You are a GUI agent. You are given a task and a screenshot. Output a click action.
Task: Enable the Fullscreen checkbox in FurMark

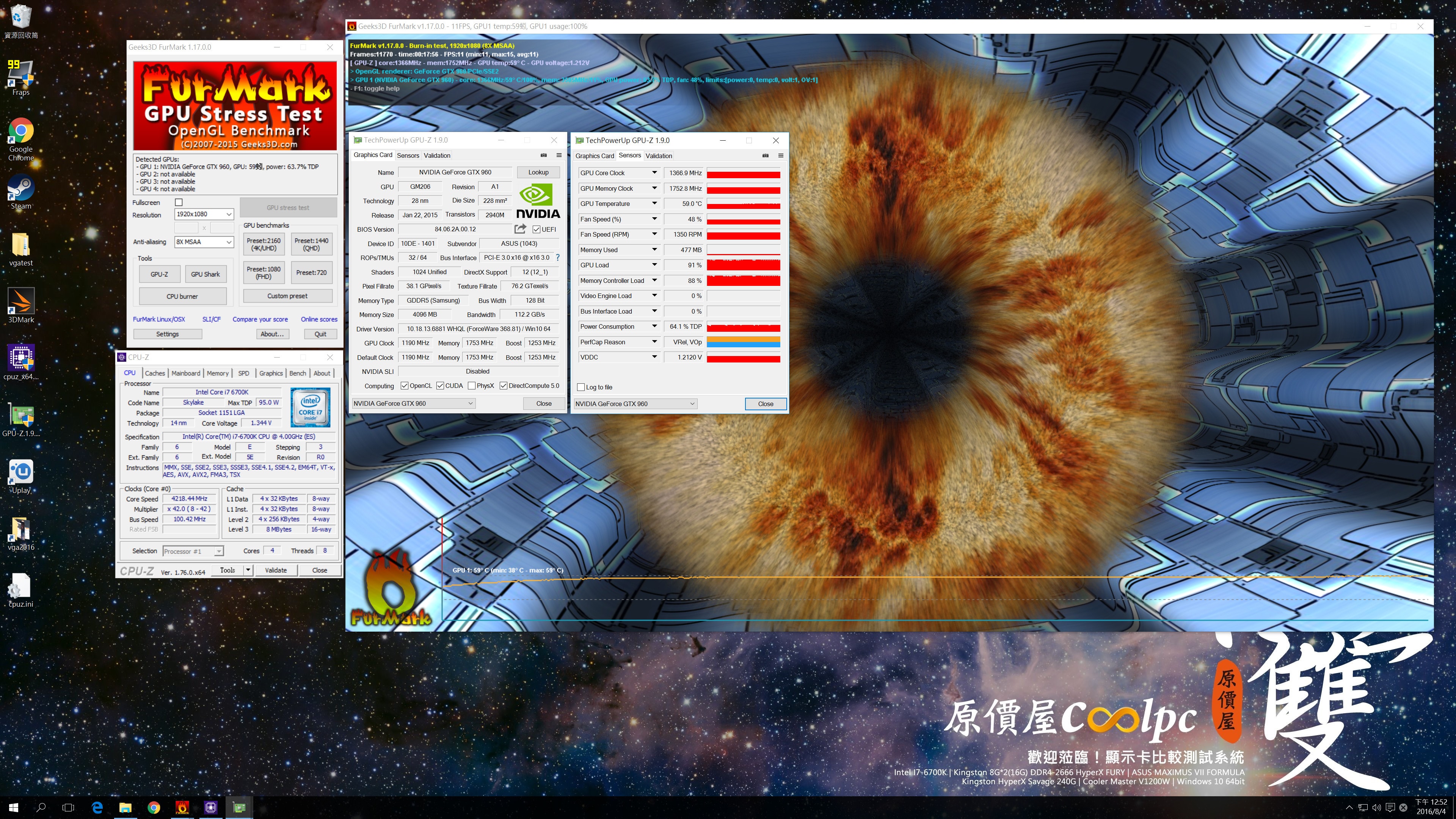pos(179,202)
